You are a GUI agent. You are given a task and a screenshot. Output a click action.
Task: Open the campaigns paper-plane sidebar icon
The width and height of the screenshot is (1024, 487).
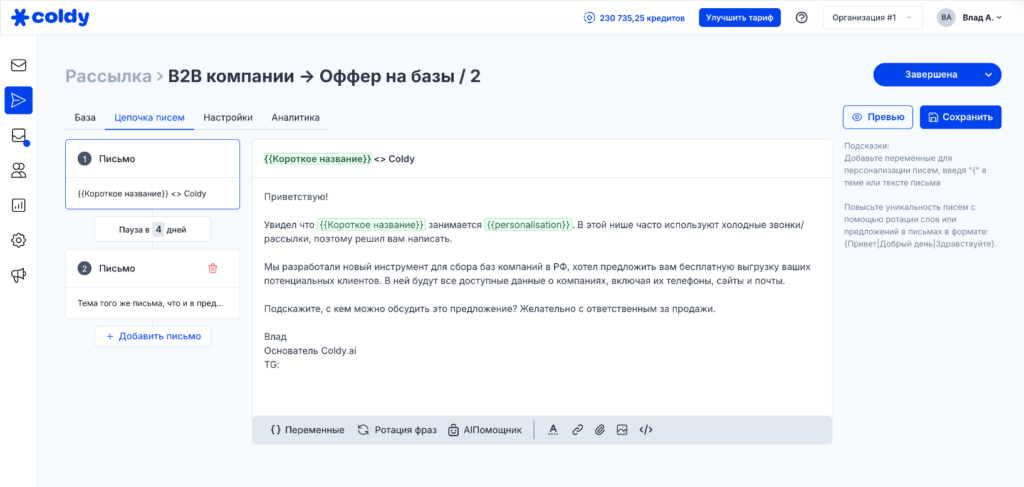(18, 100)
